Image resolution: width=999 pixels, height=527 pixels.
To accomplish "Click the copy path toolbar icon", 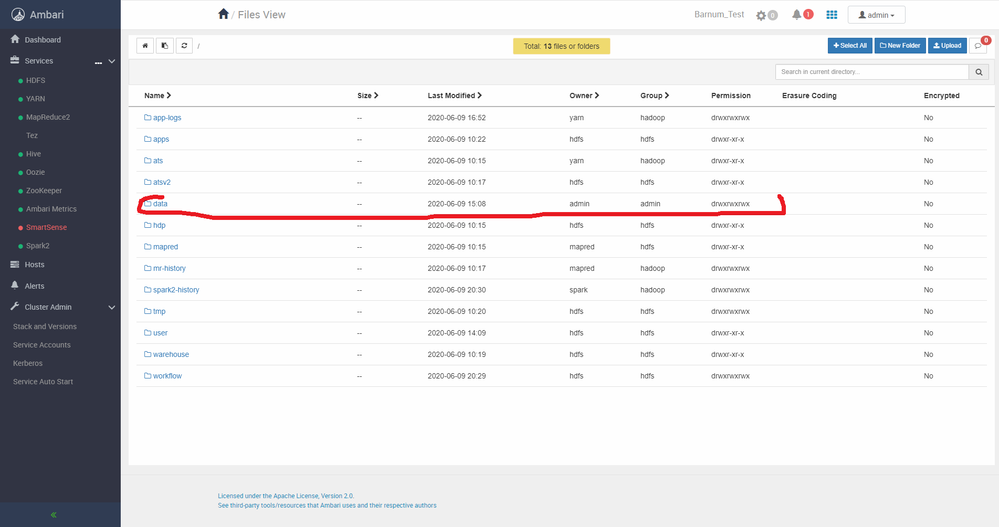I will click(164, 46).
